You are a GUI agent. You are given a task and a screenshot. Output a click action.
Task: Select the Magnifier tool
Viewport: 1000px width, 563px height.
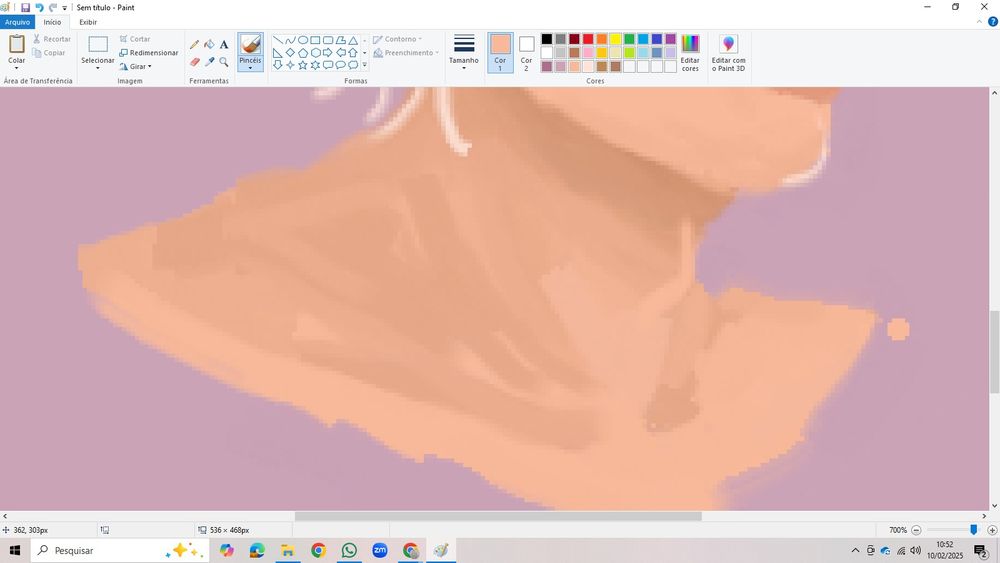coord(224,62)
